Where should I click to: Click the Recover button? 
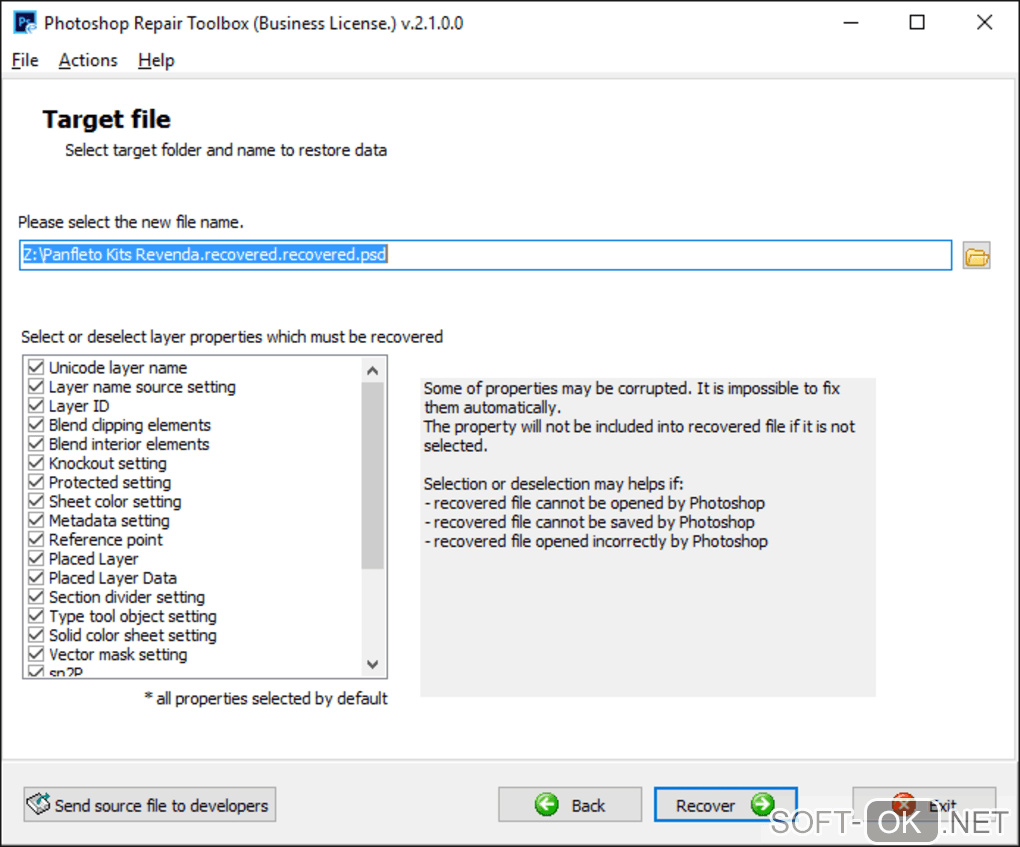coord(725,805)
